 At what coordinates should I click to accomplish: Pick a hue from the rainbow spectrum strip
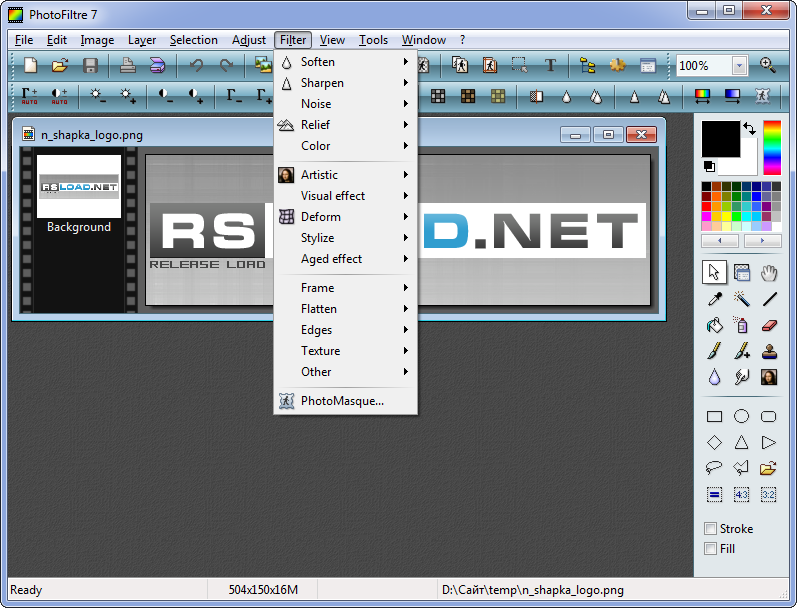click(x=772, y=147)
